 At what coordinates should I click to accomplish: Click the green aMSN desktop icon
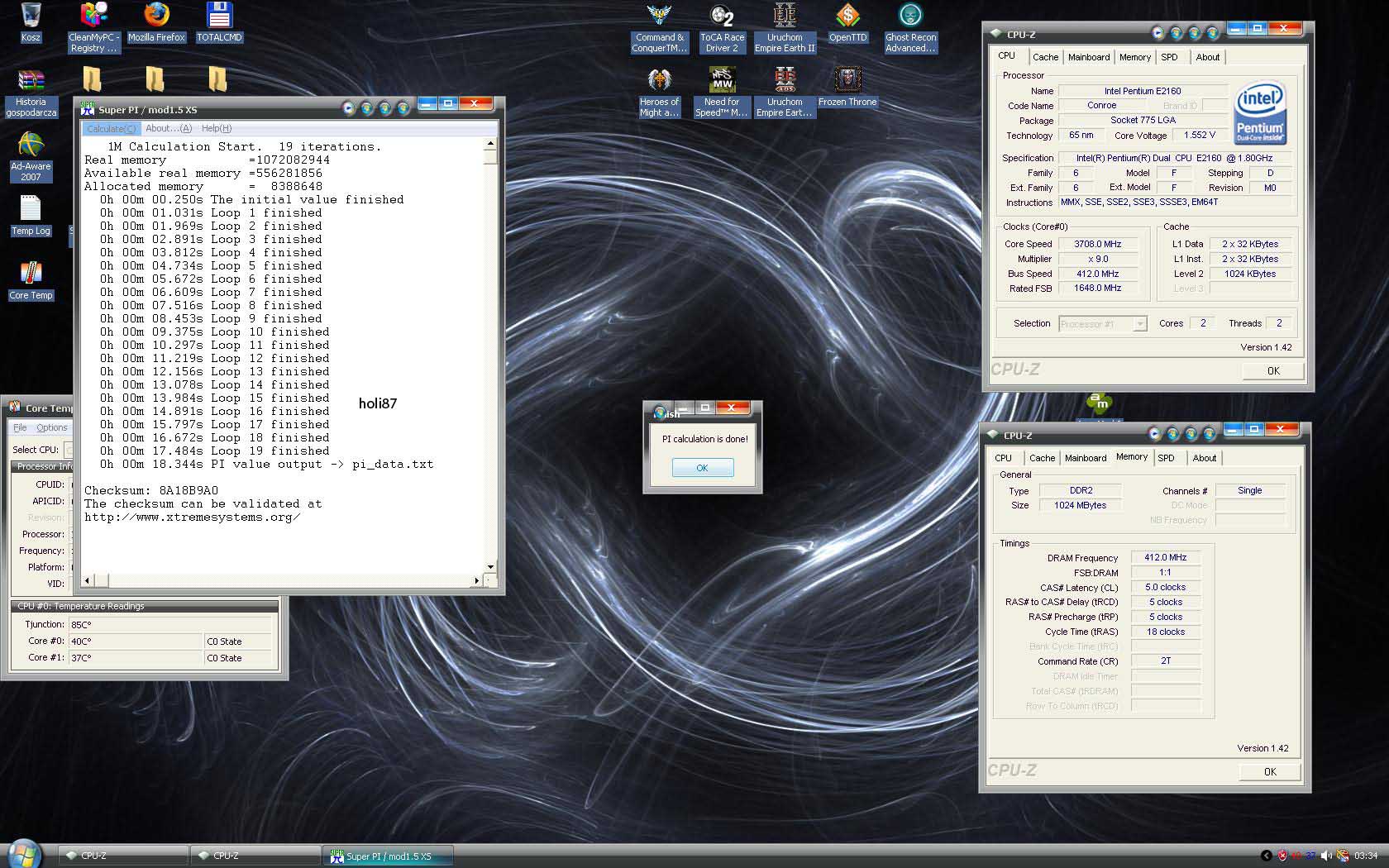tap(1099, 403)
